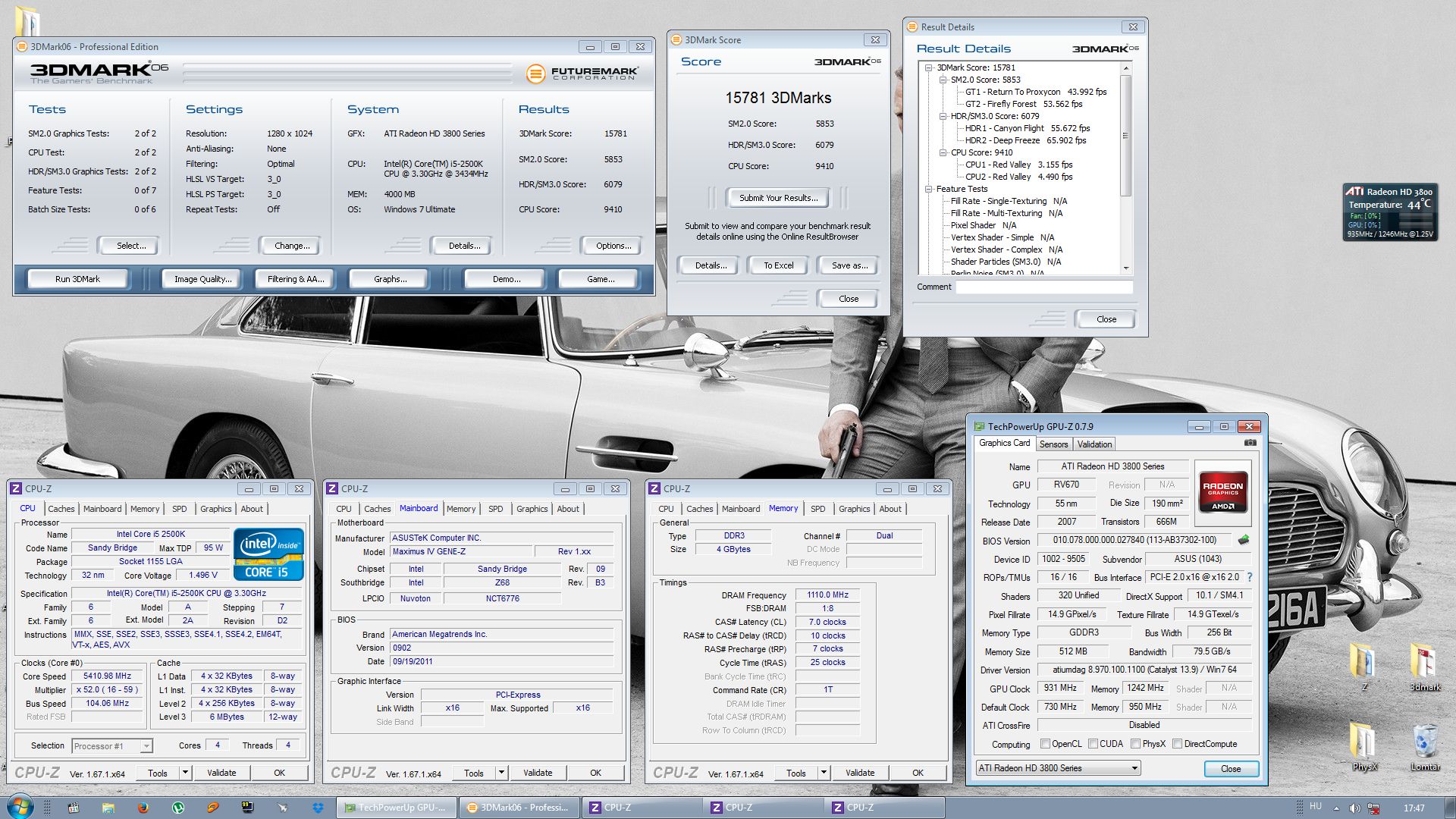The width and height of the screenshot is (1456, 819).
Task: Click the Change settings button in 3DMark06
Action: 292,246
